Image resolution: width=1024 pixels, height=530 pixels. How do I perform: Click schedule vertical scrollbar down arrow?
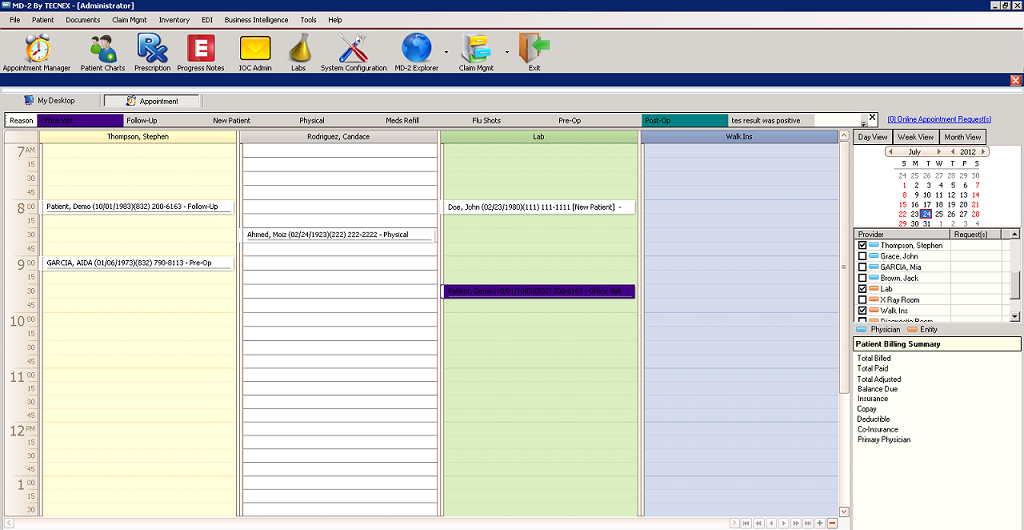[x=843, y=512]
